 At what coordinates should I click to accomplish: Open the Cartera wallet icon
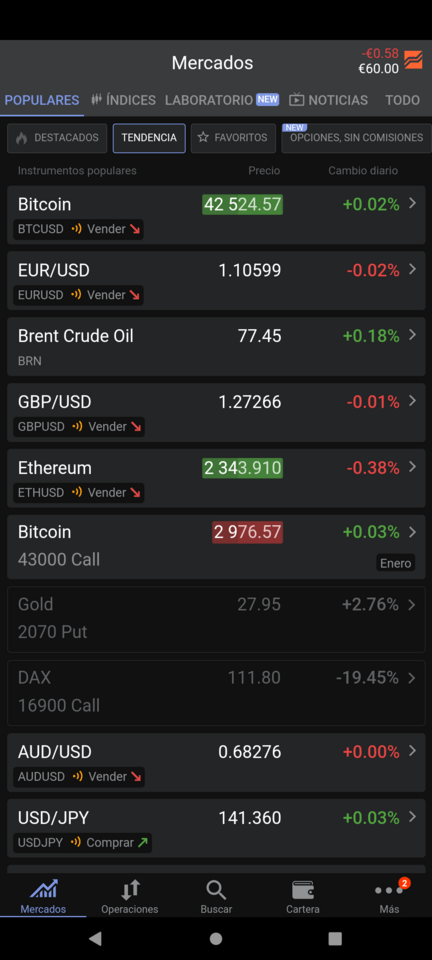point(303,889)
